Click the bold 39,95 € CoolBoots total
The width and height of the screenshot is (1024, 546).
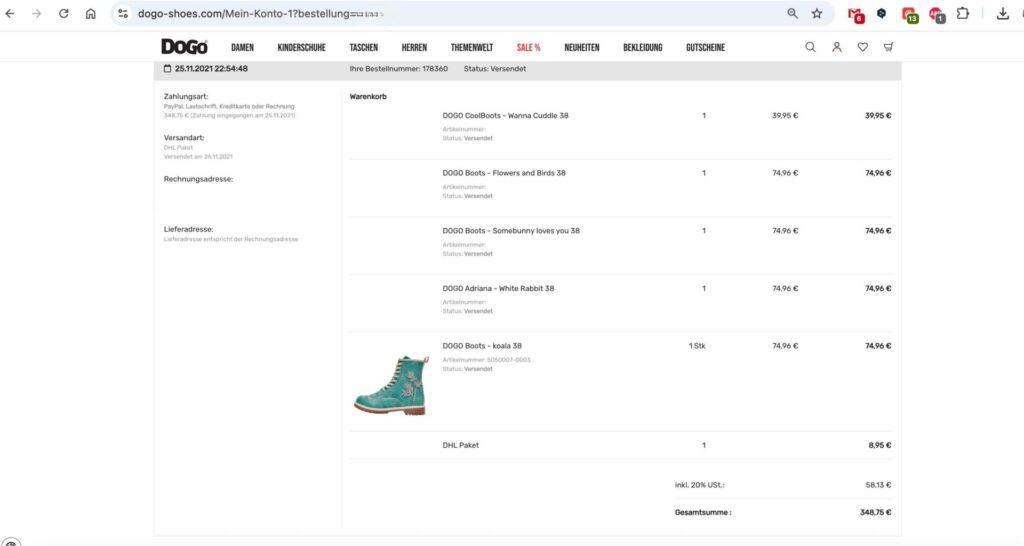click(x=878, y=116)
